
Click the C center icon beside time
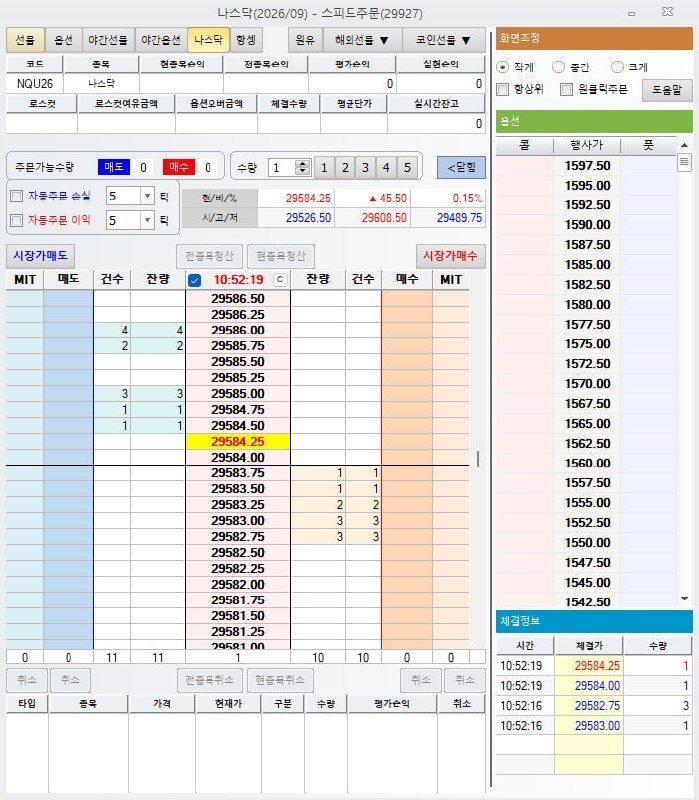tap(280, 280)
